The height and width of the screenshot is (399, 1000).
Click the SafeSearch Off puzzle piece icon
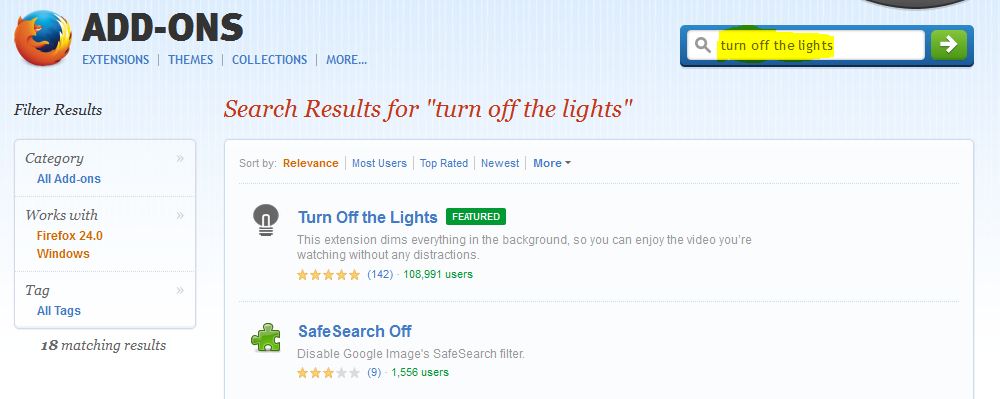click(x=265, y=338)
